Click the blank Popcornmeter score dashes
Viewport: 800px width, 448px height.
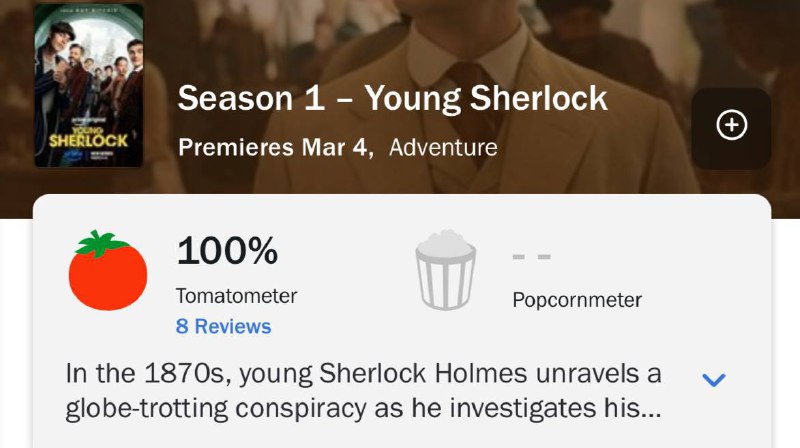(x=531, y=257)
